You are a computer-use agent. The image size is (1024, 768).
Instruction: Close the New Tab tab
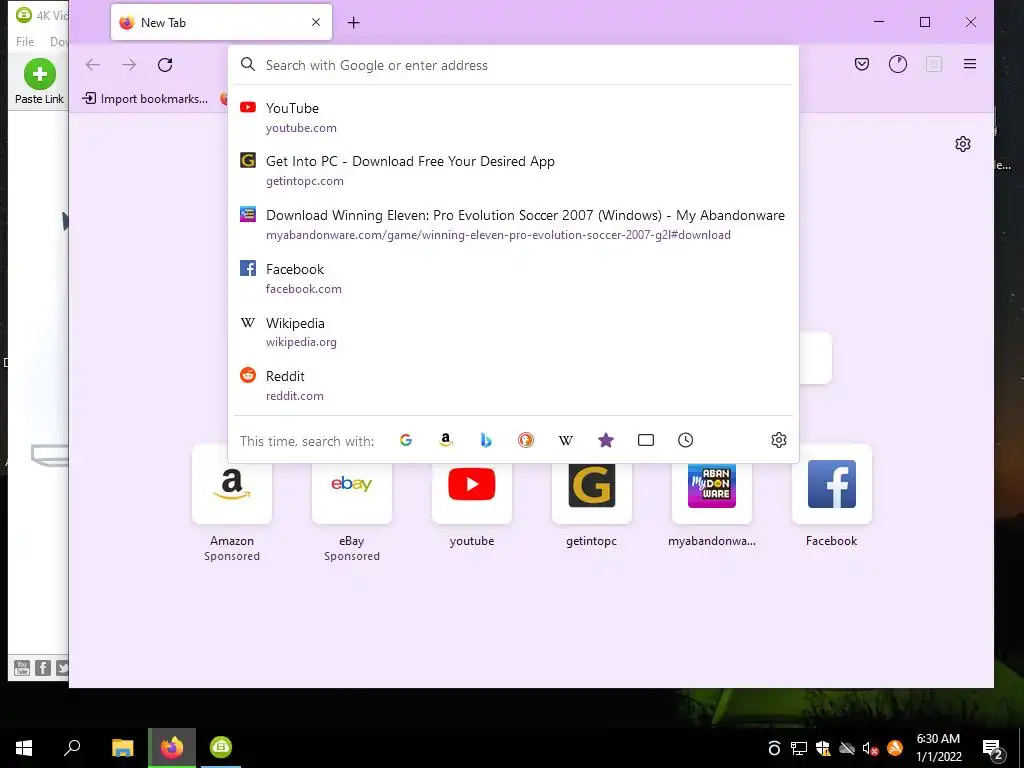316,22
